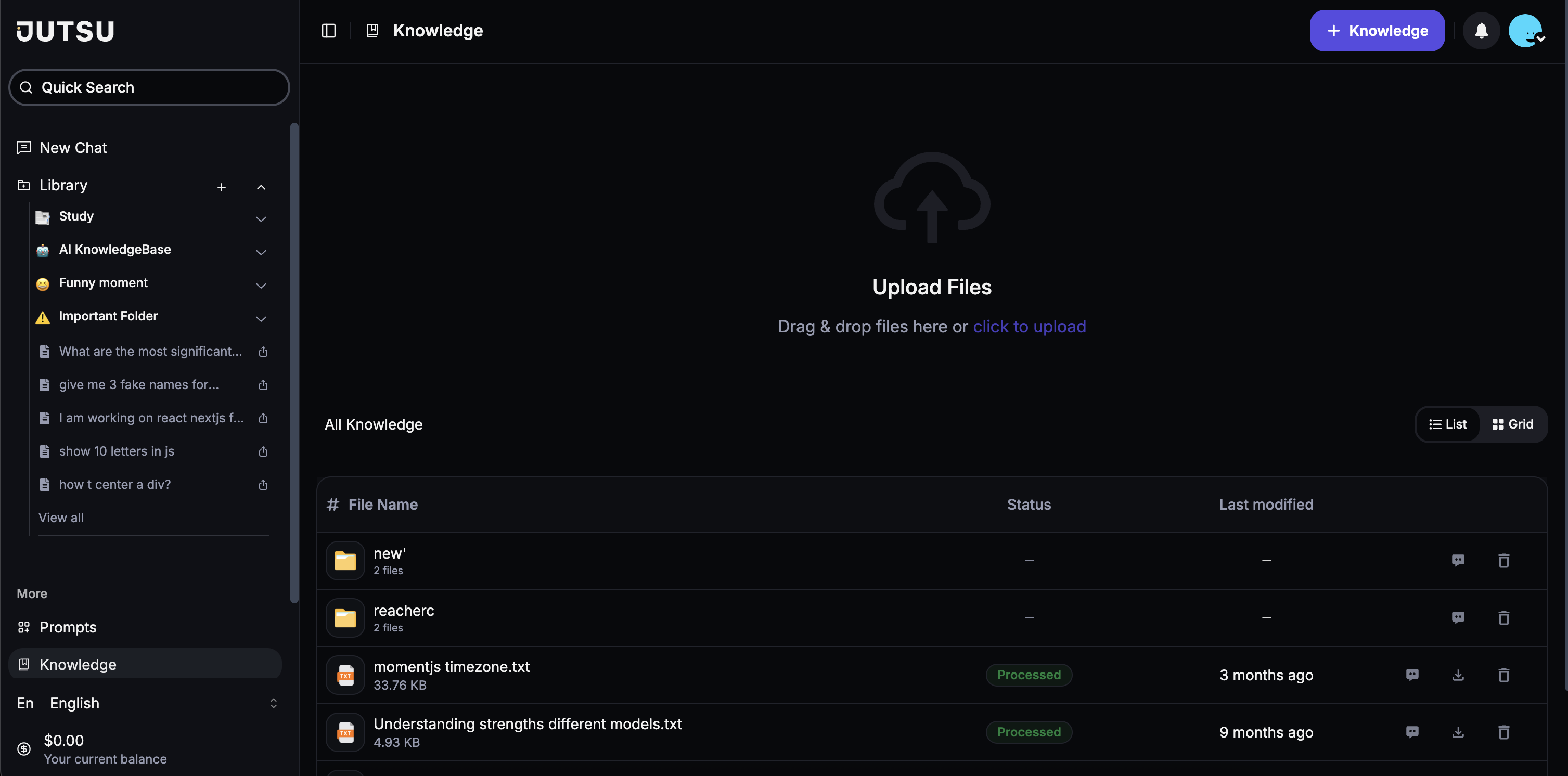Share the 'show 10 letters in js' chat
Viewport: 1568px width, 776px height.
pos(263,451)
